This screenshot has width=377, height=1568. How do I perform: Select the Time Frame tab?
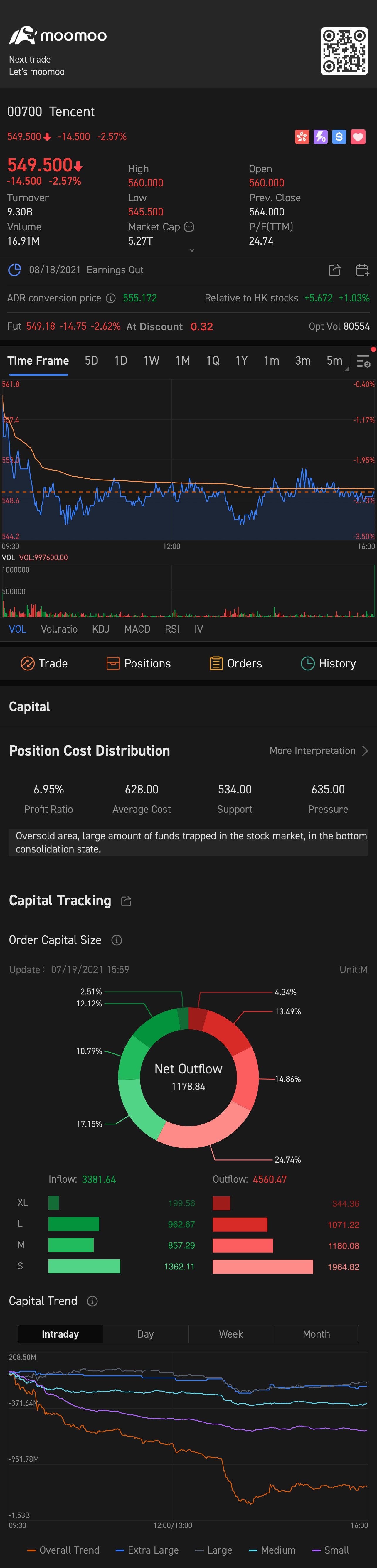point(38,360)
